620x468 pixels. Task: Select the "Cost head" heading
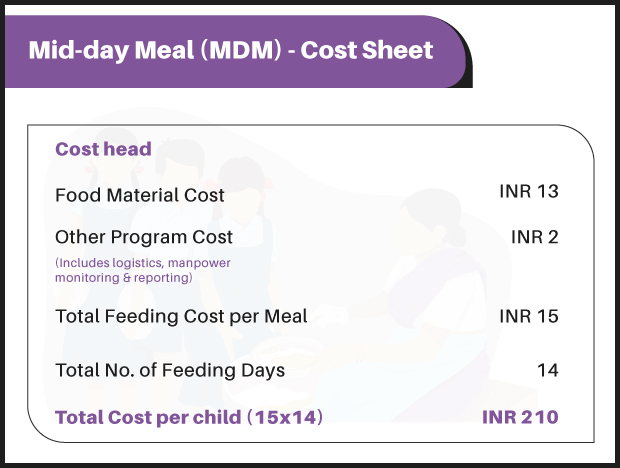point(103,150)
